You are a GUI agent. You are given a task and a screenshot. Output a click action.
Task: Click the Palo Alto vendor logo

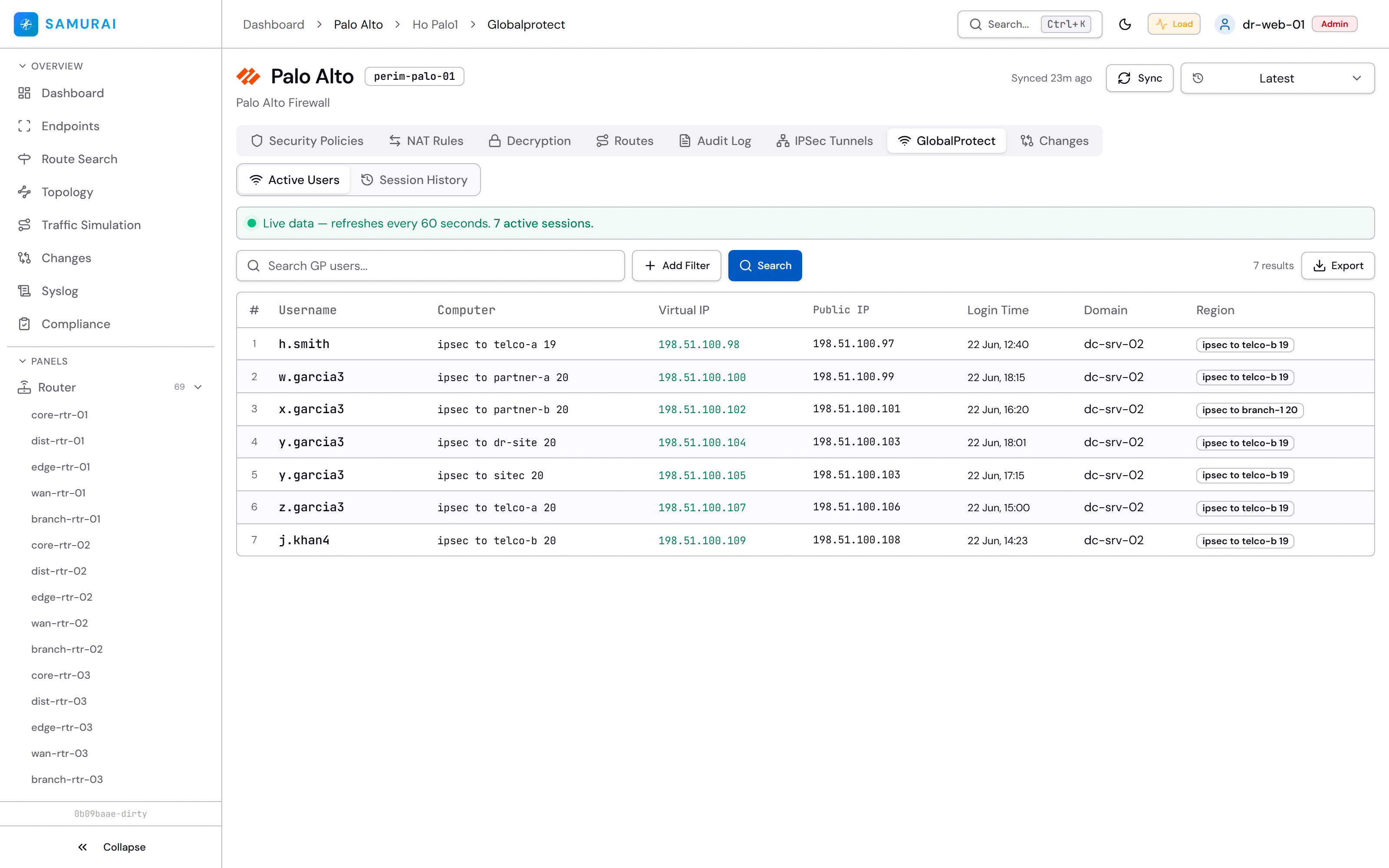249,76
